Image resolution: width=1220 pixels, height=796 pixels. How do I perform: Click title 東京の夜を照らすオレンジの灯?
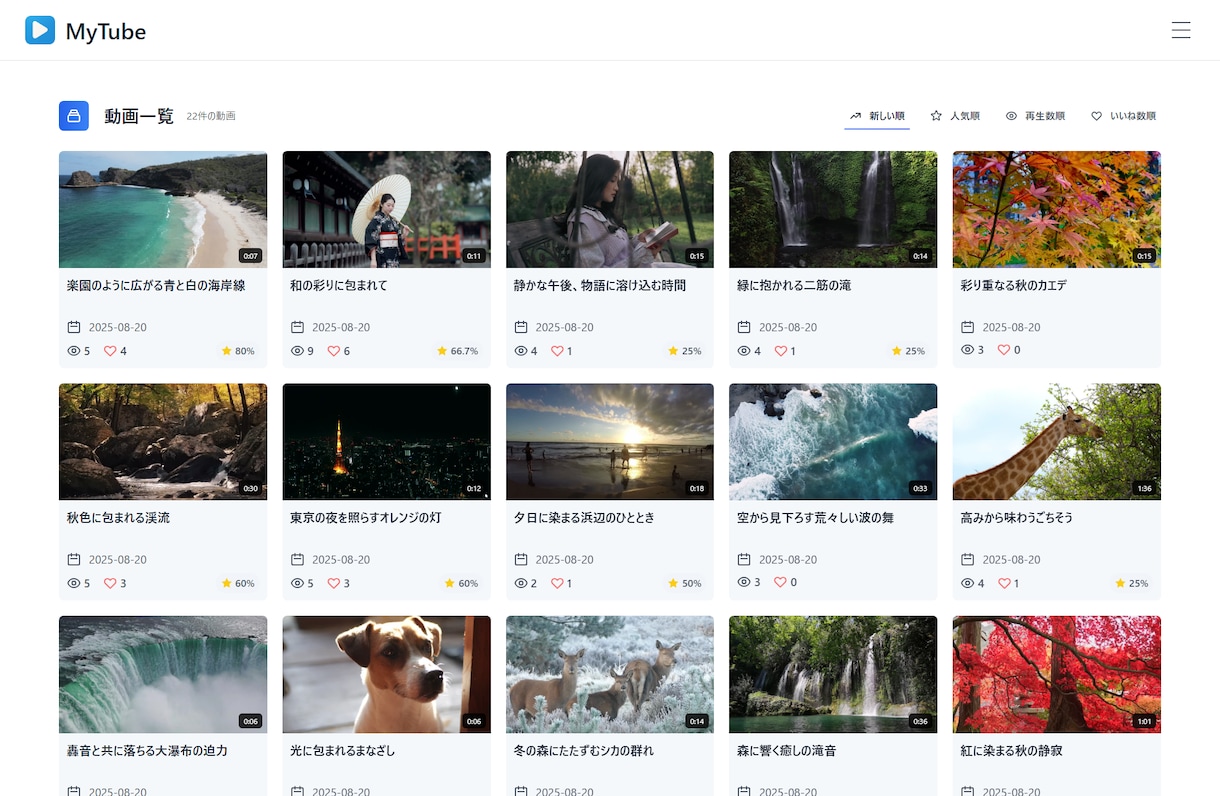pos(366,518)
